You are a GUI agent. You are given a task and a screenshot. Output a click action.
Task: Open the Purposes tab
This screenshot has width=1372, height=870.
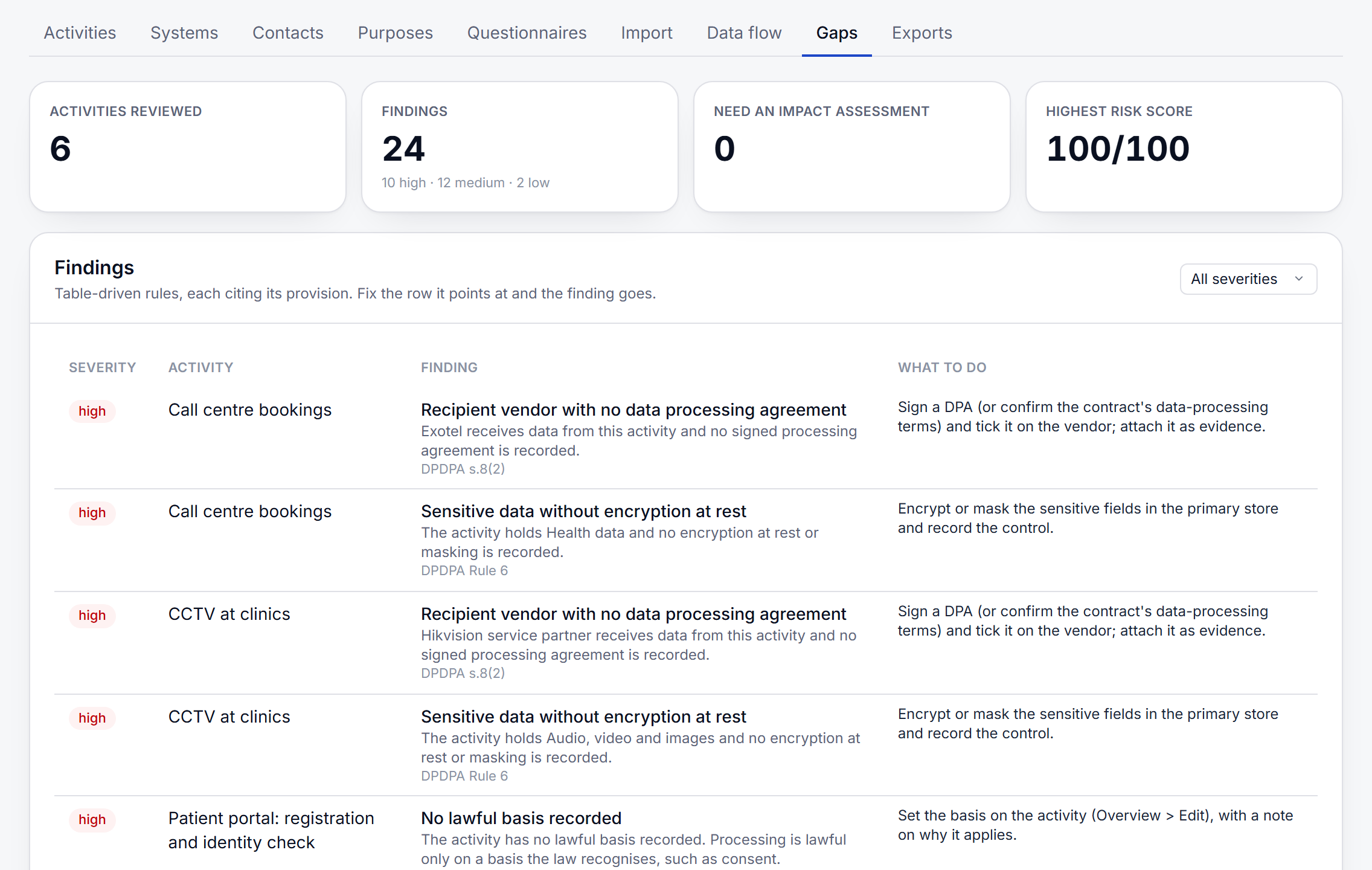tap(396, 33)
